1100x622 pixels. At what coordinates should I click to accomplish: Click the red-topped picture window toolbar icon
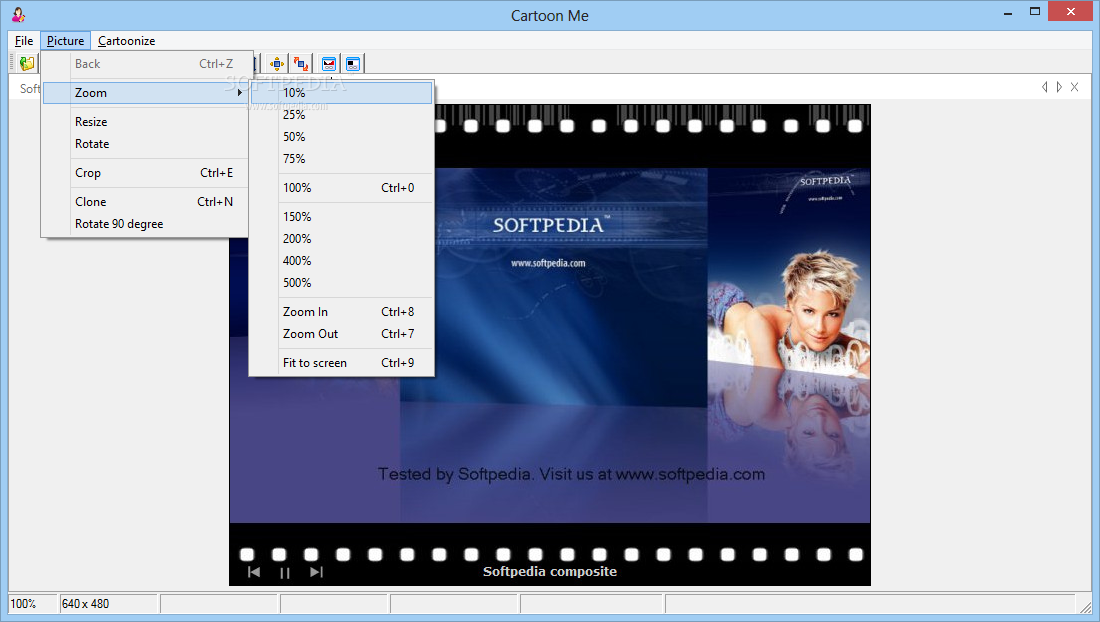click(328, 64)
